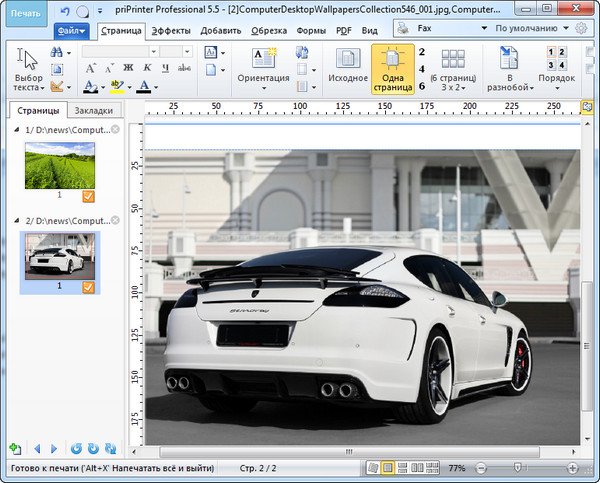
Task: Select the green field page thumbnail
Action: [60, 165]
